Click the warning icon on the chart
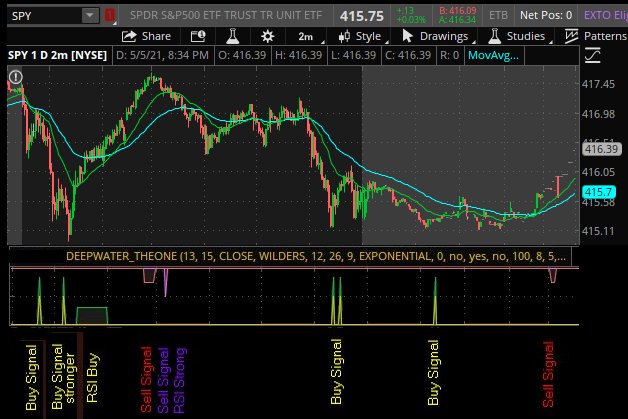Viewport: 628px width, 419px height. 16,77
